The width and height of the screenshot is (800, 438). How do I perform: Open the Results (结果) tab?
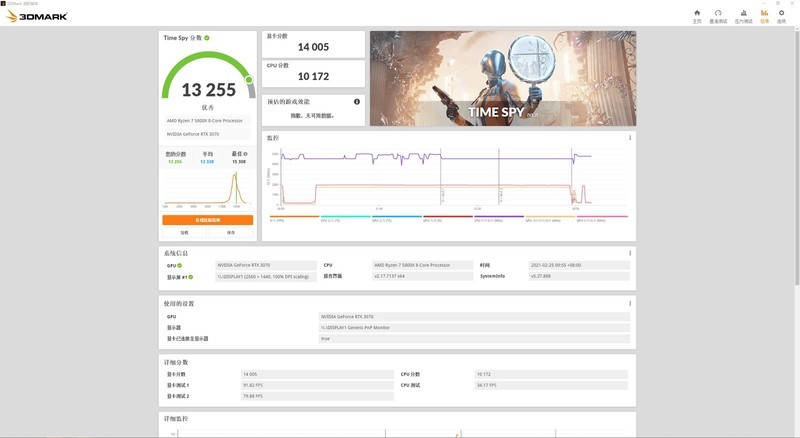point(765,16)
